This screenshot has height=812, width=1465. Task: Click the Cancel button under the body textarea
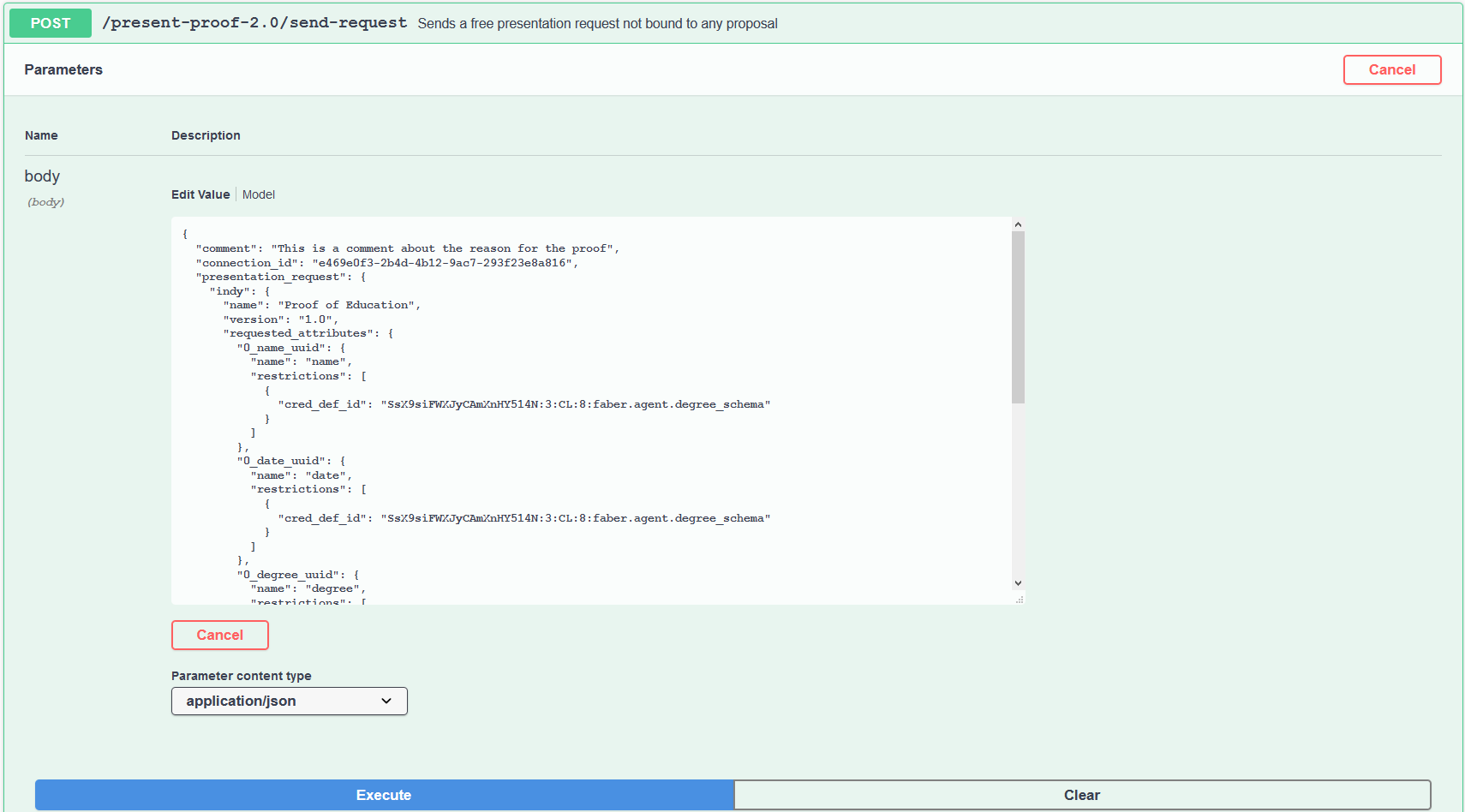(x=220, y=635)
